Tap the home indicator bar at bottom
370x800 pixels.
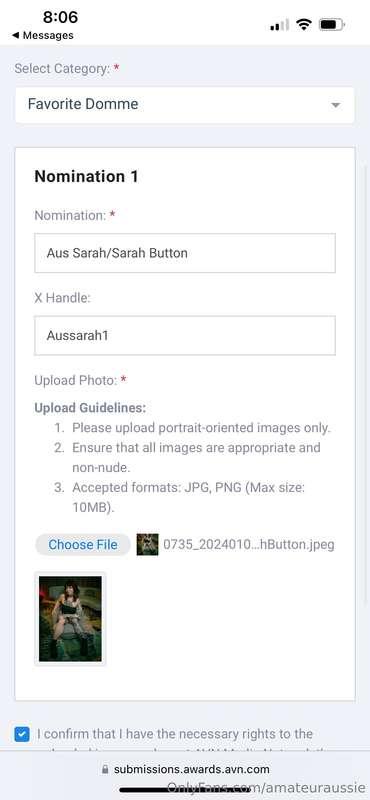[185, 790]
